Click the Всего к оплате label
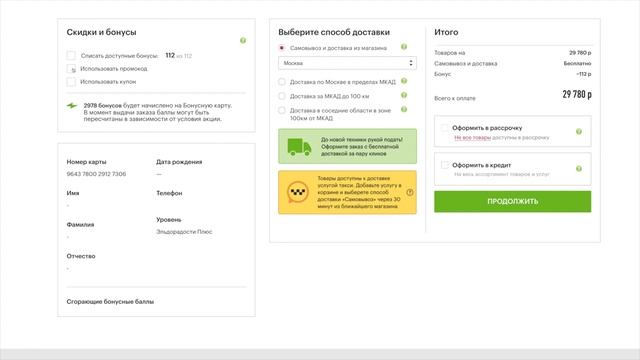The image size is (640, 360). point(455,98)
